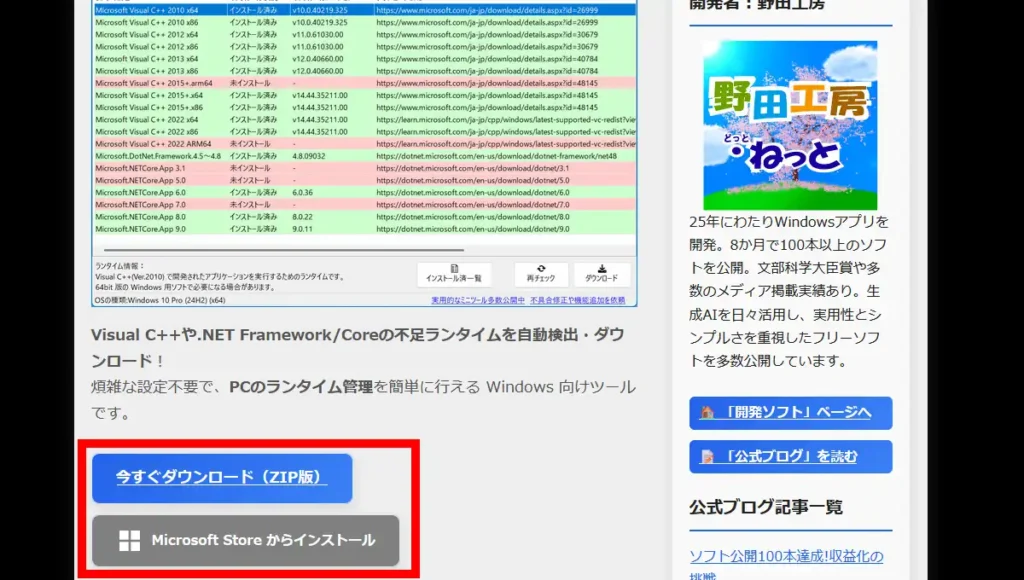
Task: Click the 再チェック button to recheck runtimes
Action: pos(543,275)
